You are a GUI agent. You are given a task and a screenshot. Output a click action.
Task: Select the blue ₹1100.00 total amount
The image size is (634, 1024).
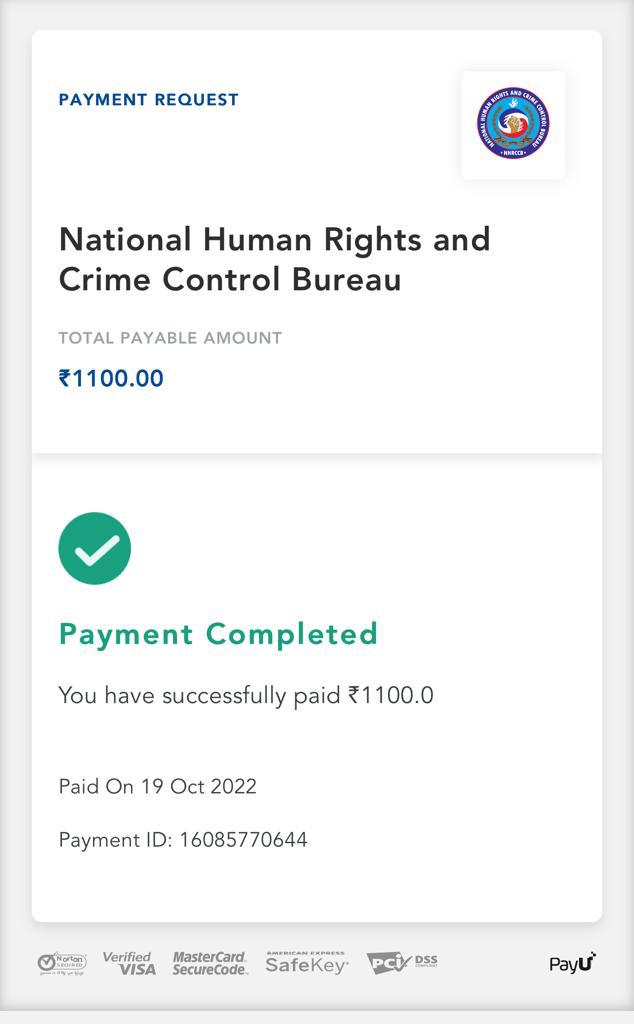(x=111, y=378)
